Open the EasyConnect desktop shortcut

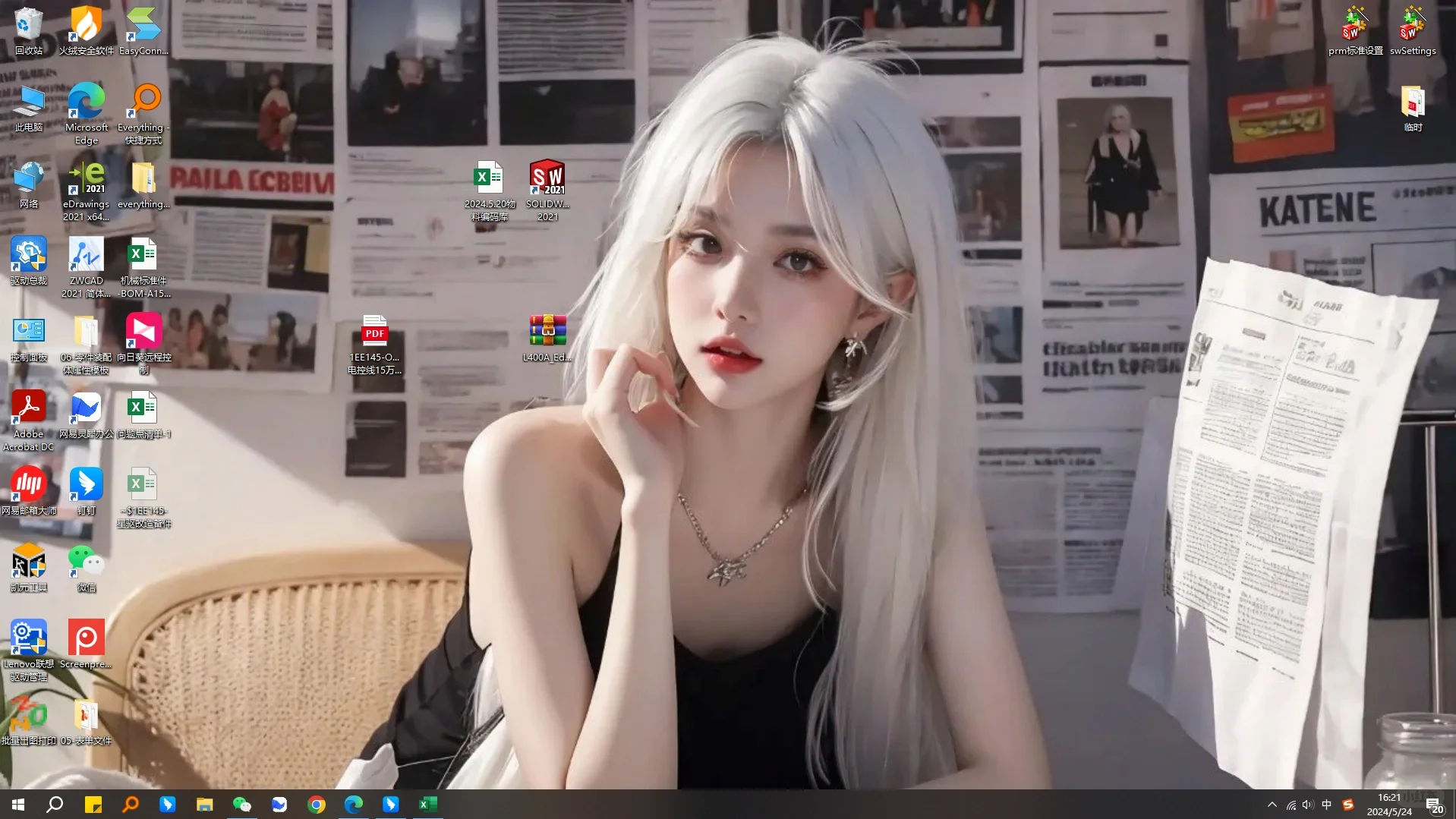pos(143,30)
